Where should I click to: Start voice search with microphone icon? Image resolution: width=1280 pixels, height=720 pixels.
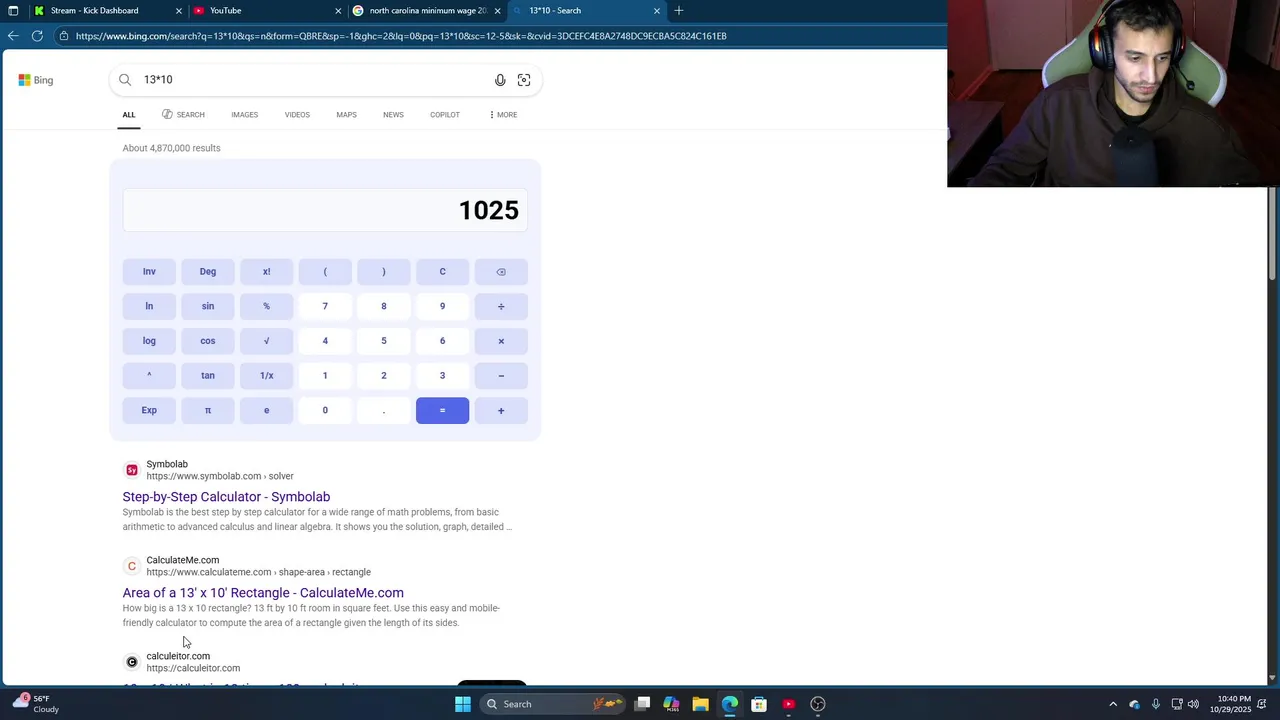[500, 80]
